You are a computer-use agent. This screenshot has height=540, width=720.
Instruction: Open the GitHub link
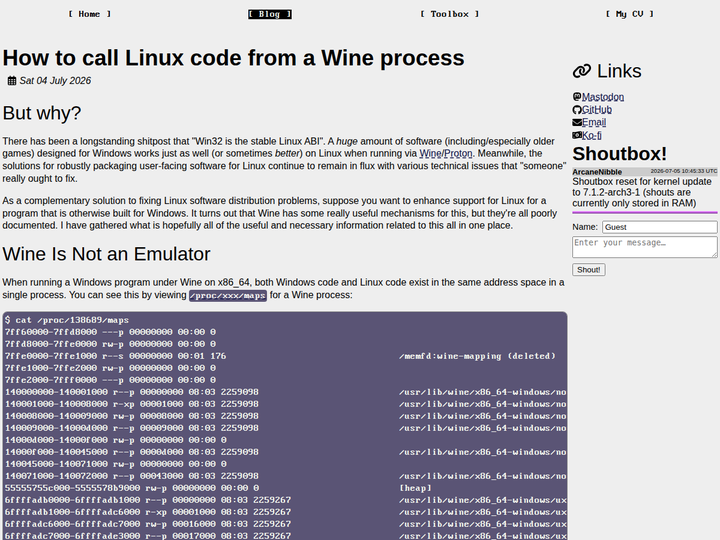(x=596, y=110)
